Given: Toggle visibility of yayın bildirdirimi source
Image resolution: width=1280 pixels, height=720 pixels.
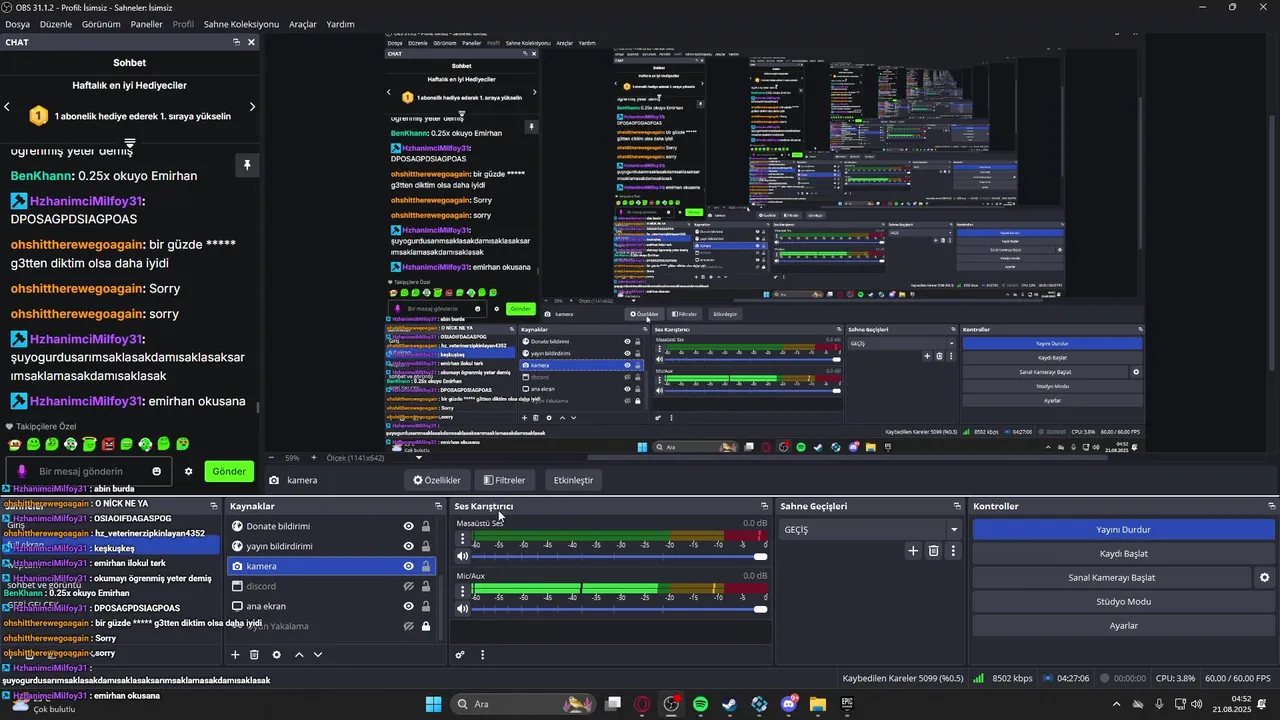Looking at the screenshot, I should pyautogui.click(x=408, y=546).
